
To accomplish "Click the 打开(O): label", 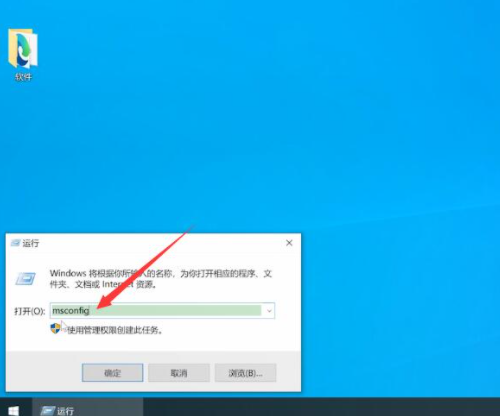I will point(29,311).
